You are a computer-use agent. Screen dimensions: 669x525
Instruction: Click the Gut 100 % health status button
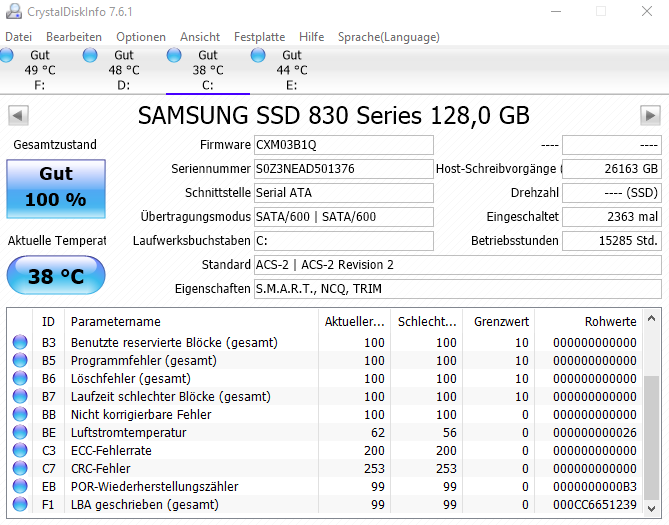[x=56, y=189]
